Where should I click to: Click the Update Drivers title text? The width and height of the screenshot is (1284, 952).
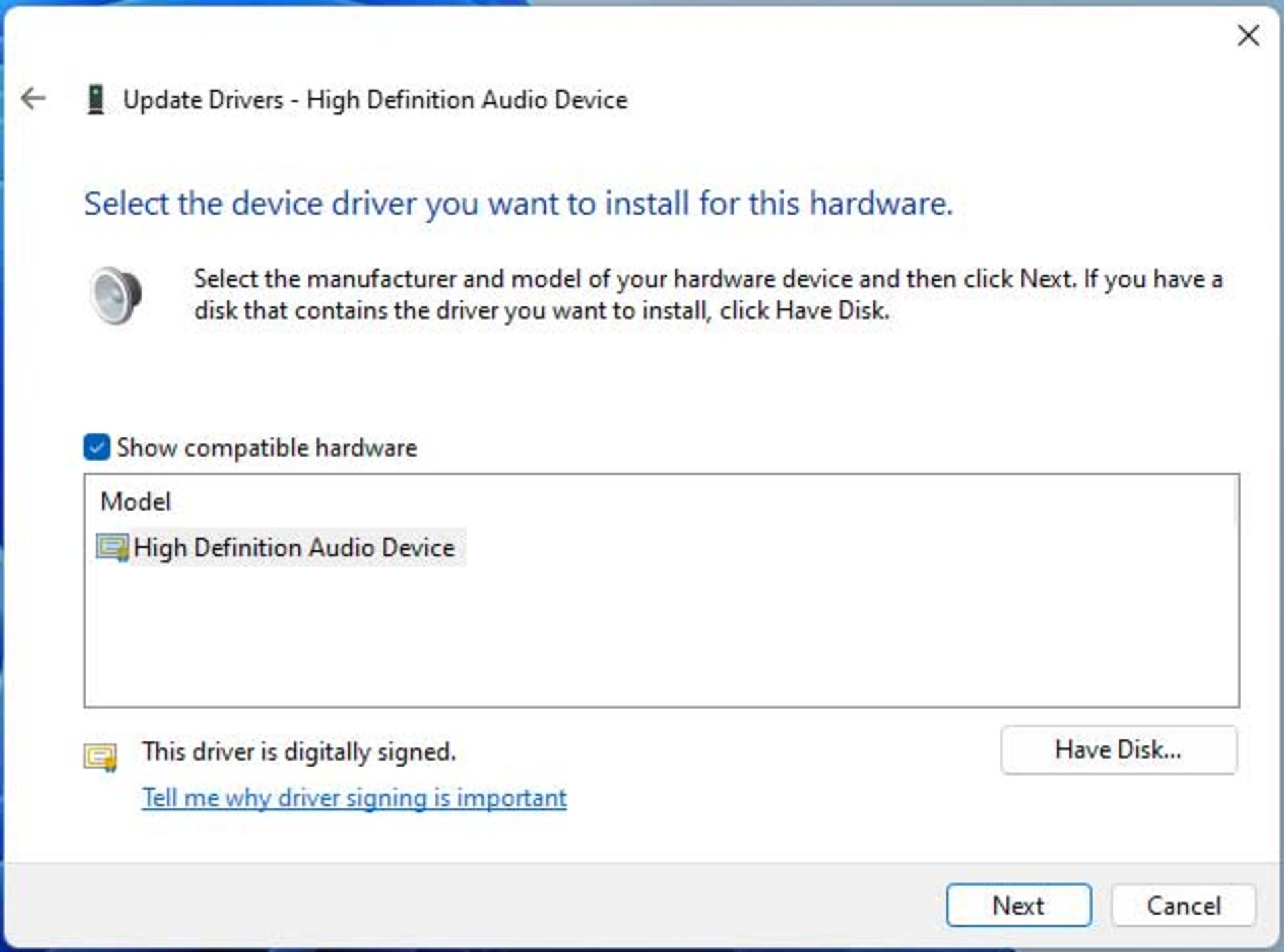pos(375,100)
